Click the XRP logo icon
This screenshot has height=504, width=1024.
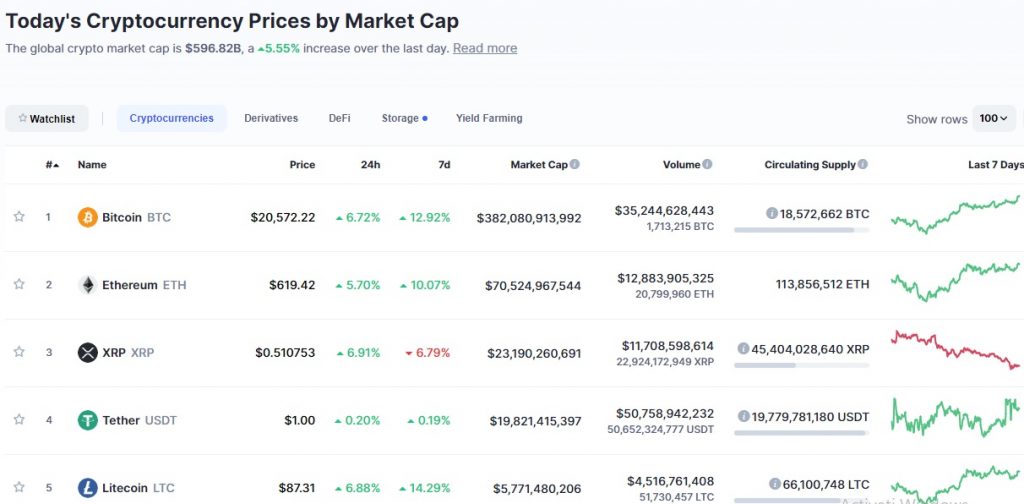pyautogui.click(x=88, y=352)
